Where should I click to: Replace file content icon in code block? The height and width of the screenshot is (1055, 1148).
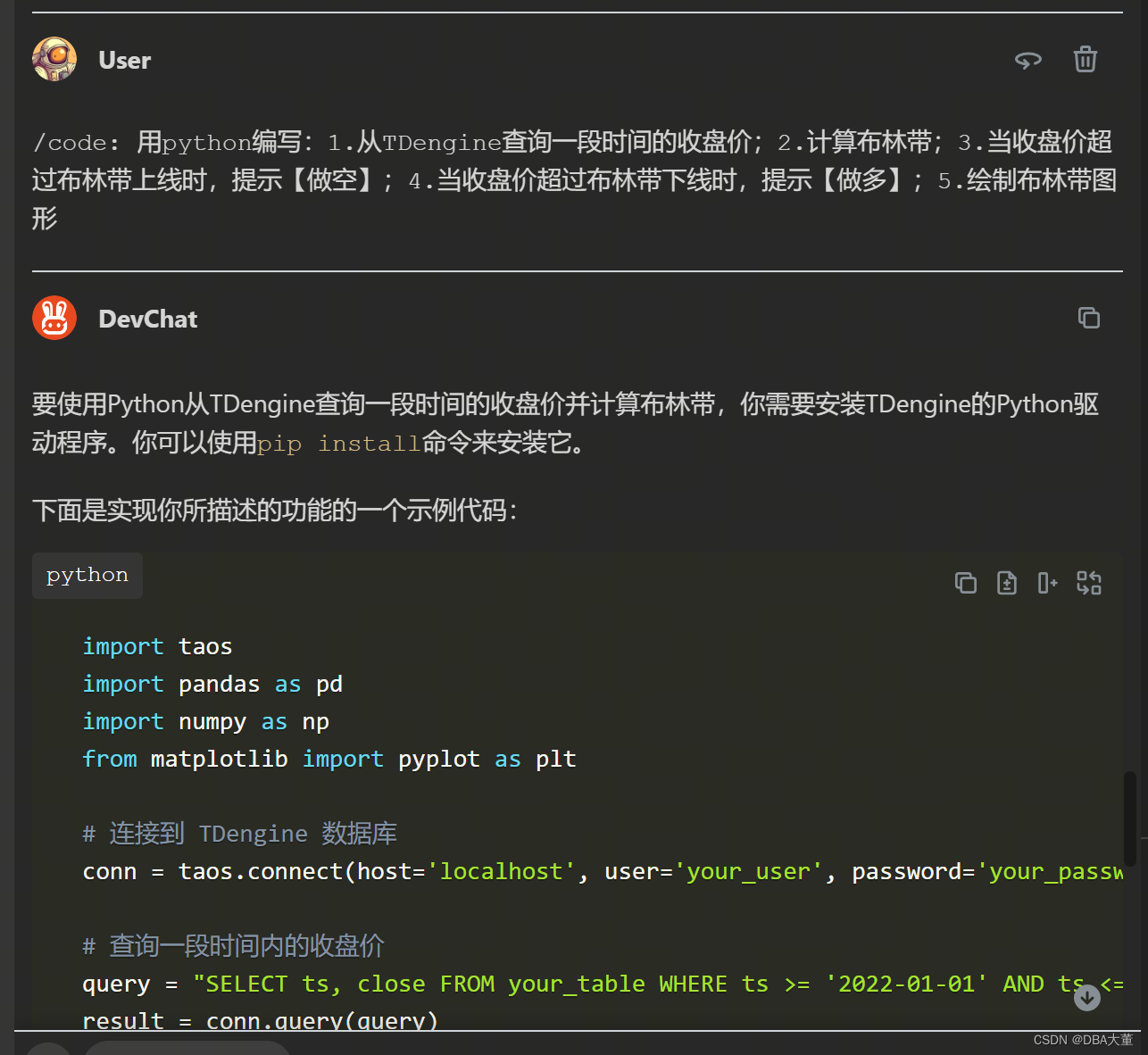point(1088,583)
